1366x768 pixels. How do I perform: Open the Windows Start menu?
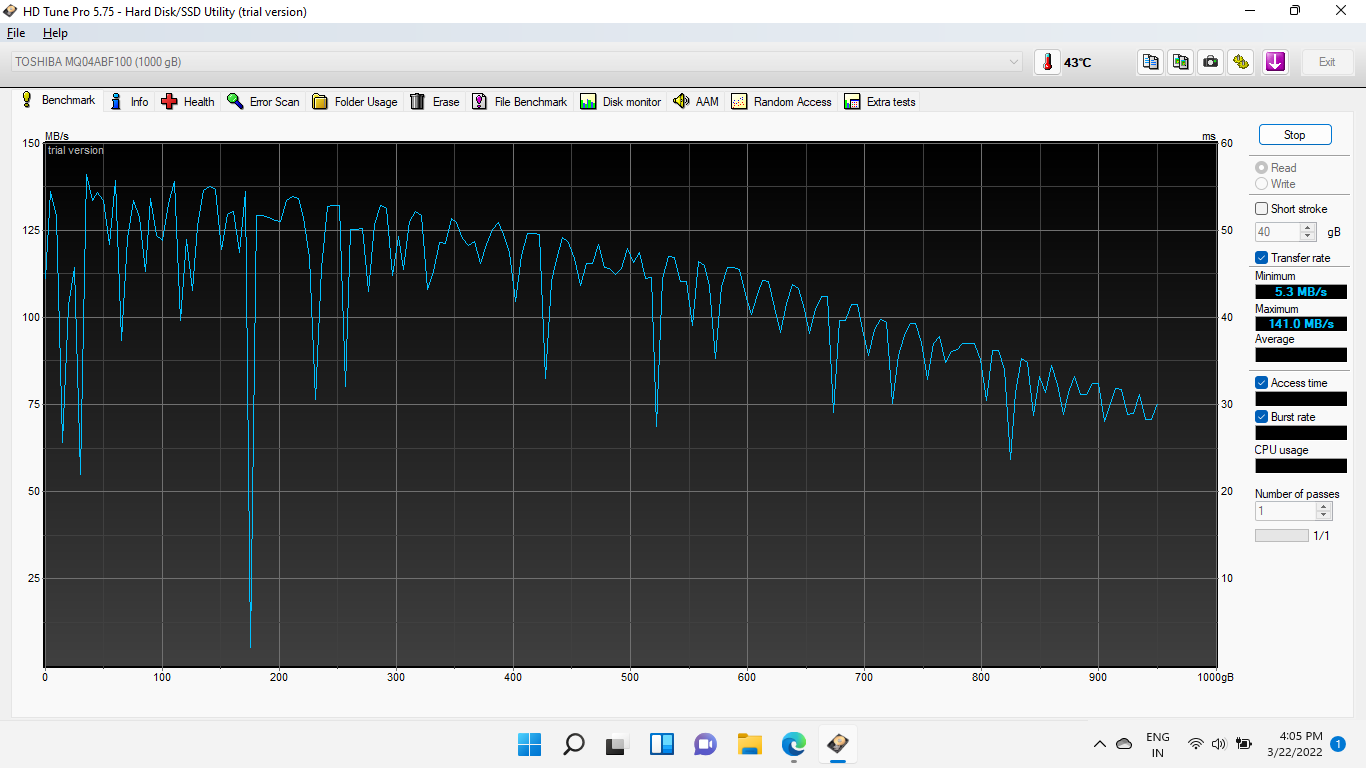(x=529, y=744)
